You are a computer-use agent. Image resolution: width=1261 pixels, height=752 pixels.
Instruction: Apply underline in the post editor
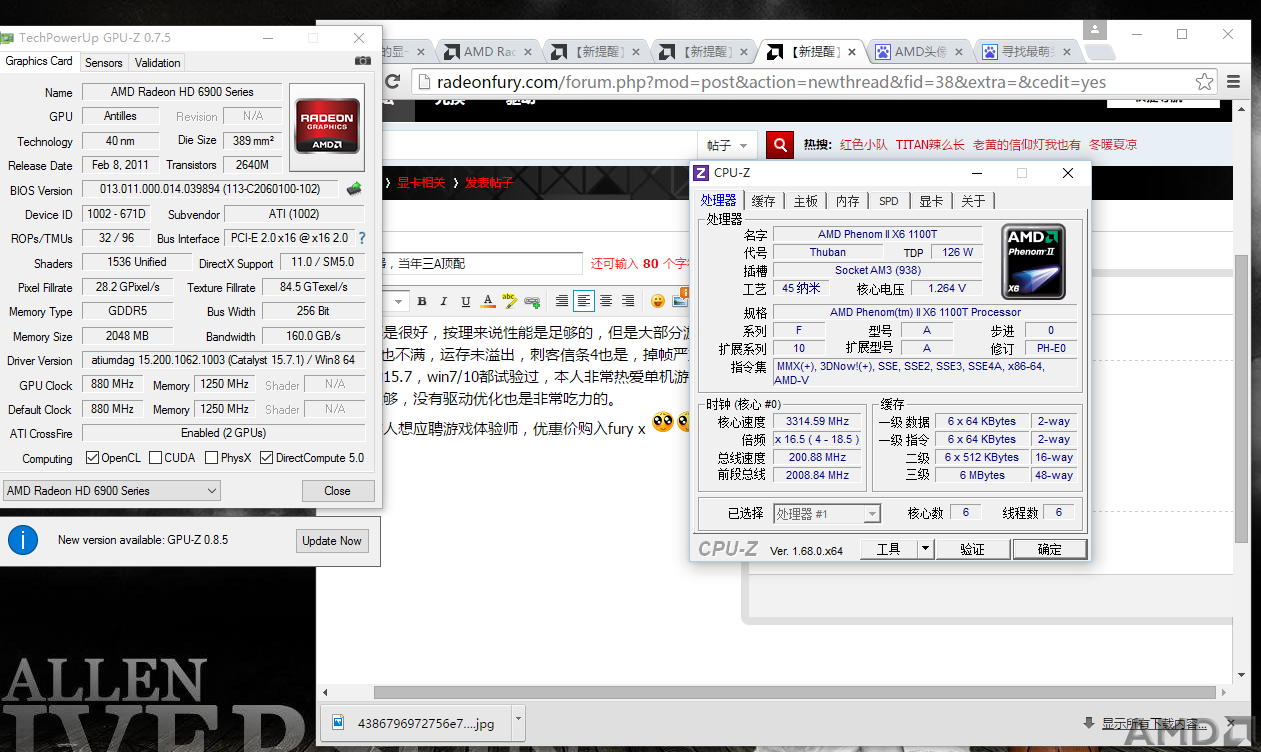pyautogui.click(x=466, y=301)
